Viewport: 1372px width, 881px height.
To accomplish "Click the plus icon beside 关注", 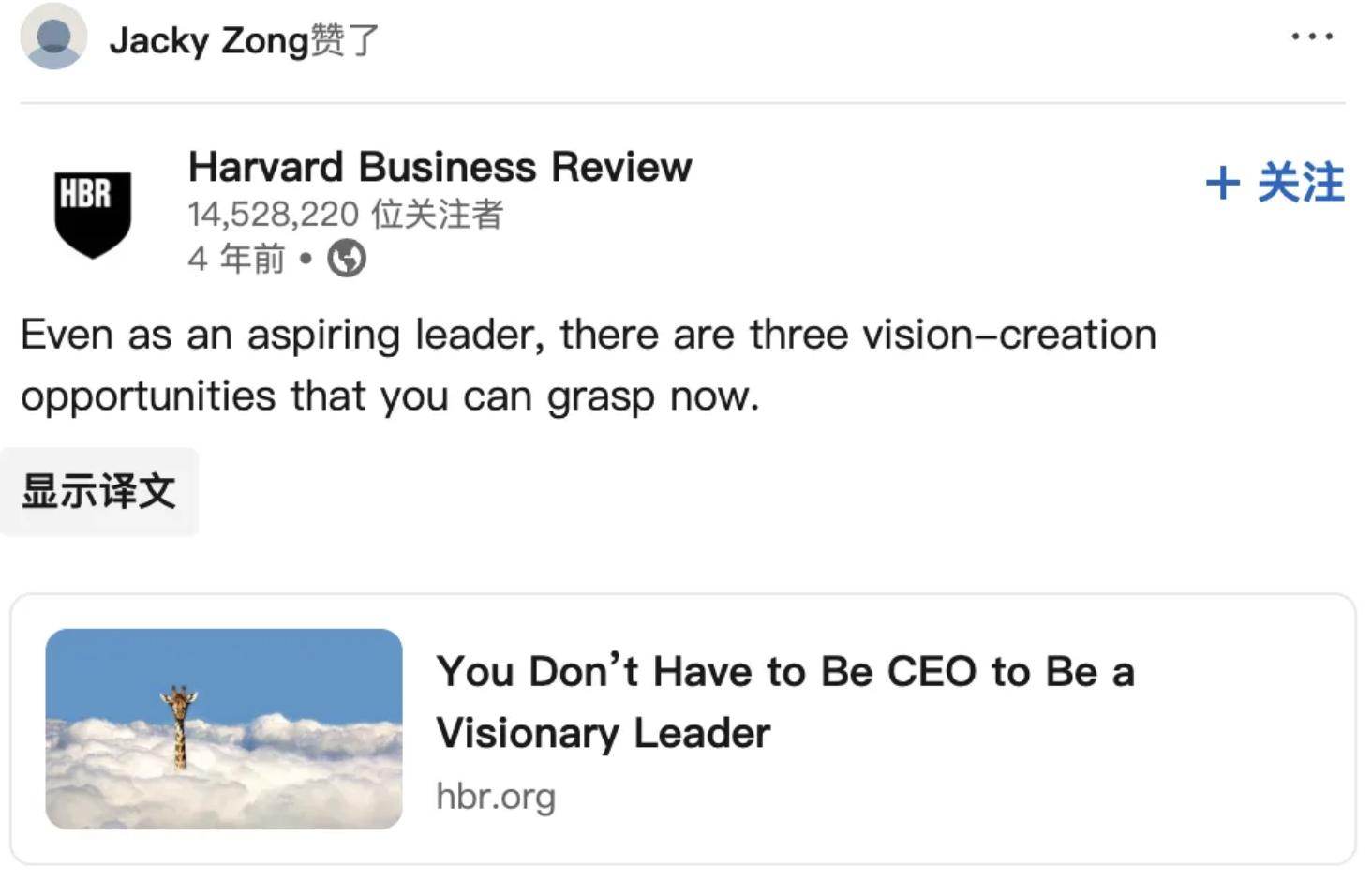I will 1222,182.
